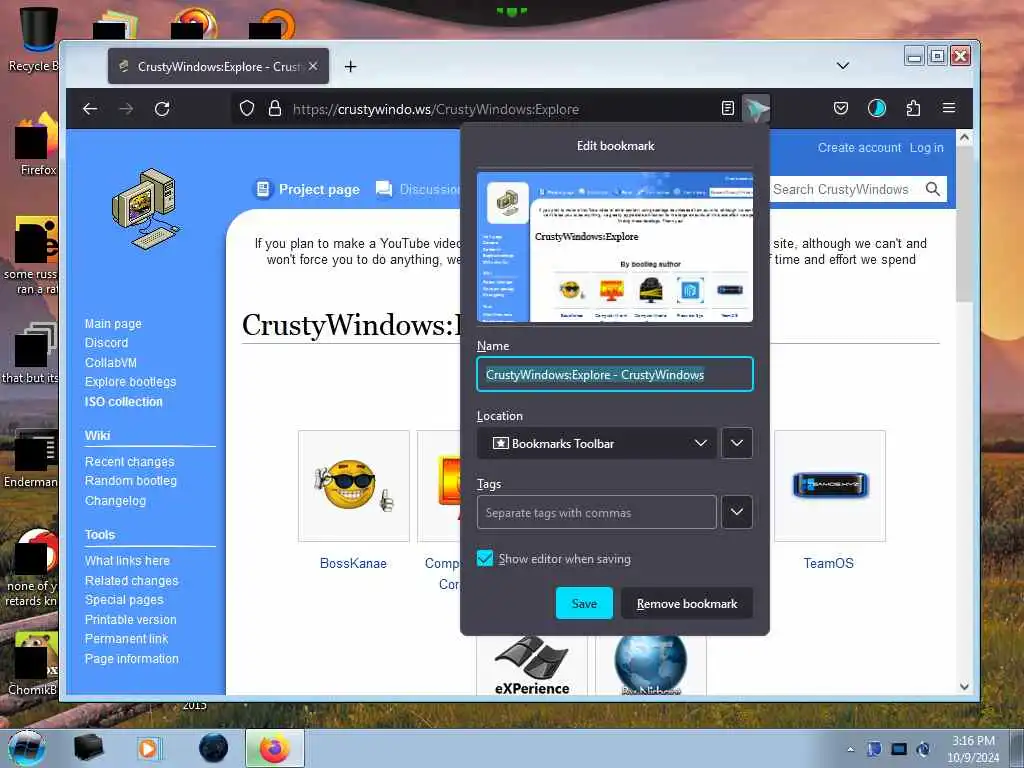Open Explore bootlegs sidebar link

(x=130, y=382)
